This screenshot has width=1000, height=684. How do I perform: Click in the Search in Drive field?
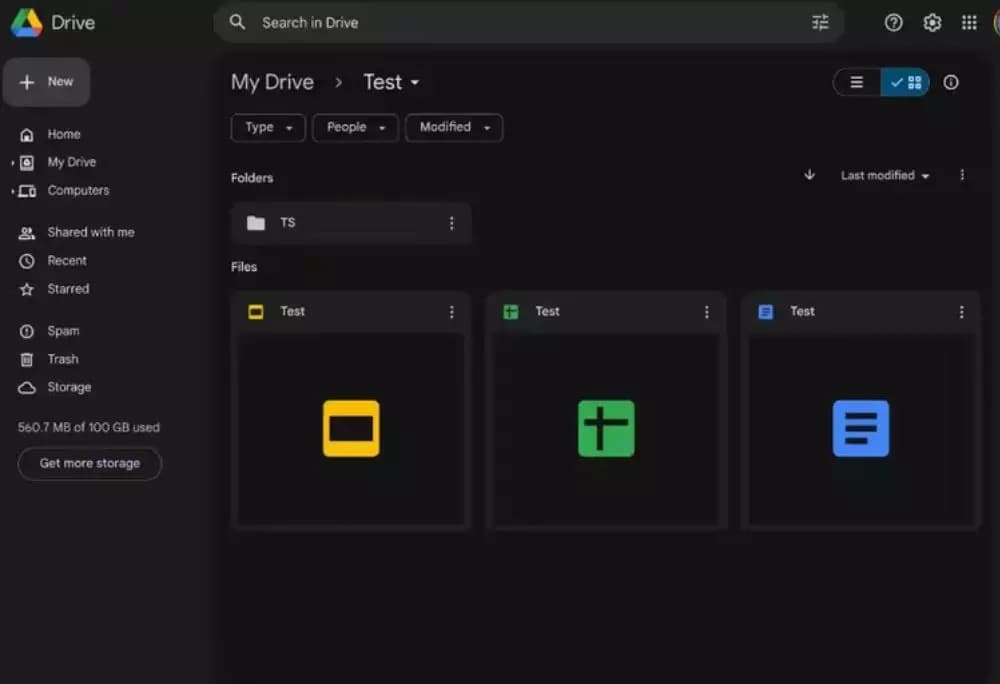pyautogui.click(x=529, y=22)
